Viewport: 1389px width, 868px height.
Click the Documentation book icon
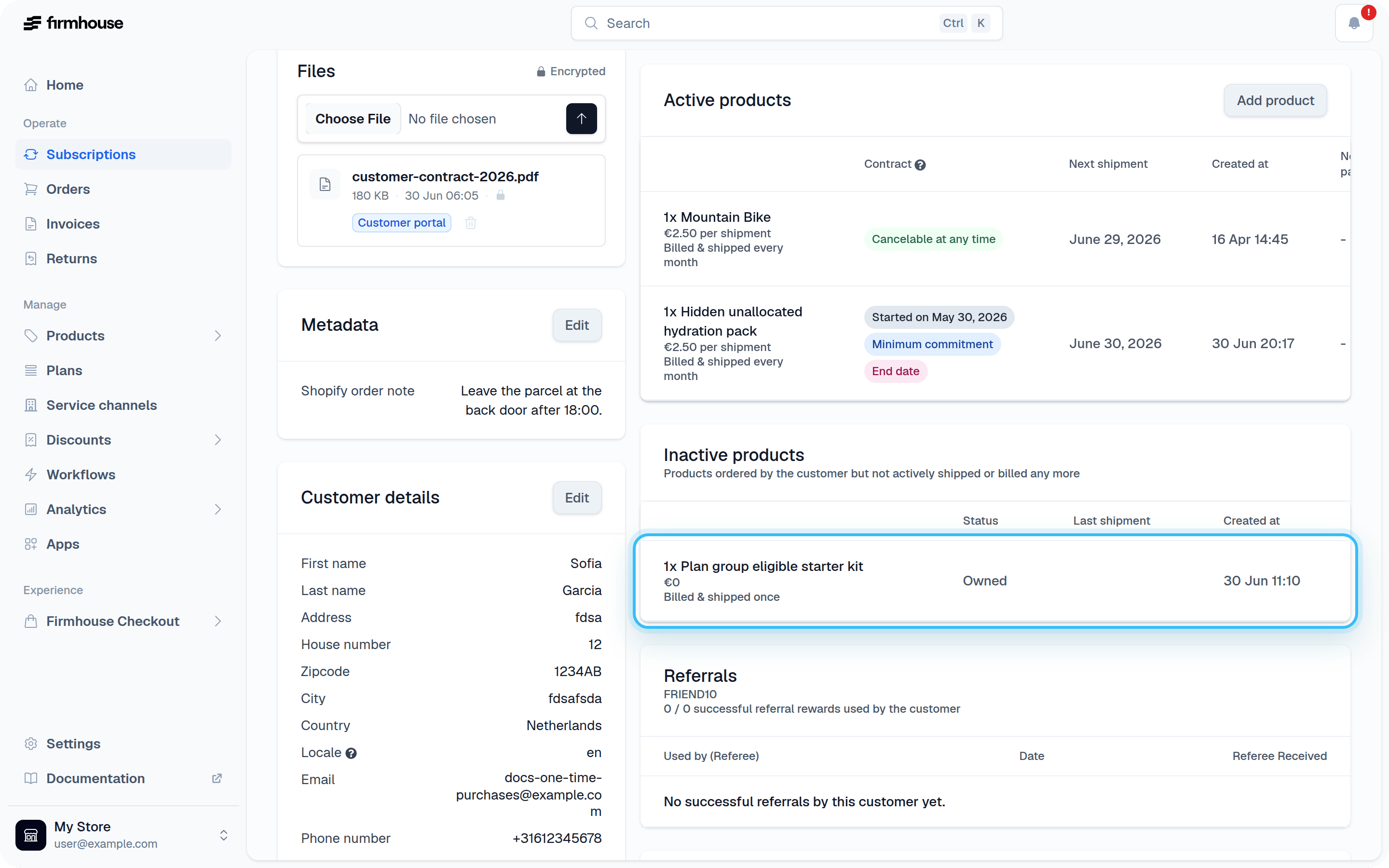coord(31,778)
